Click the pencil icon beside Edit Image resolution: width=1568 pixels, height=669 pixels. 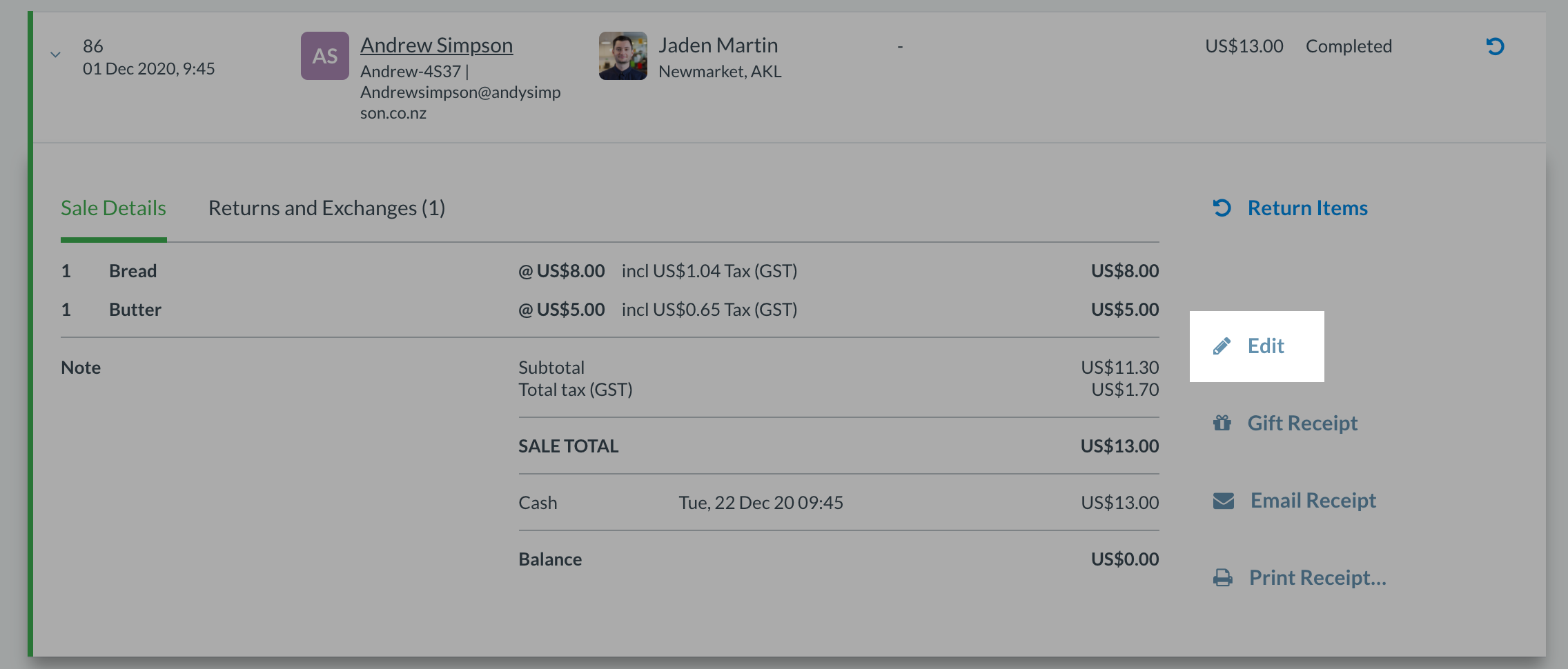click(1222, 346)
